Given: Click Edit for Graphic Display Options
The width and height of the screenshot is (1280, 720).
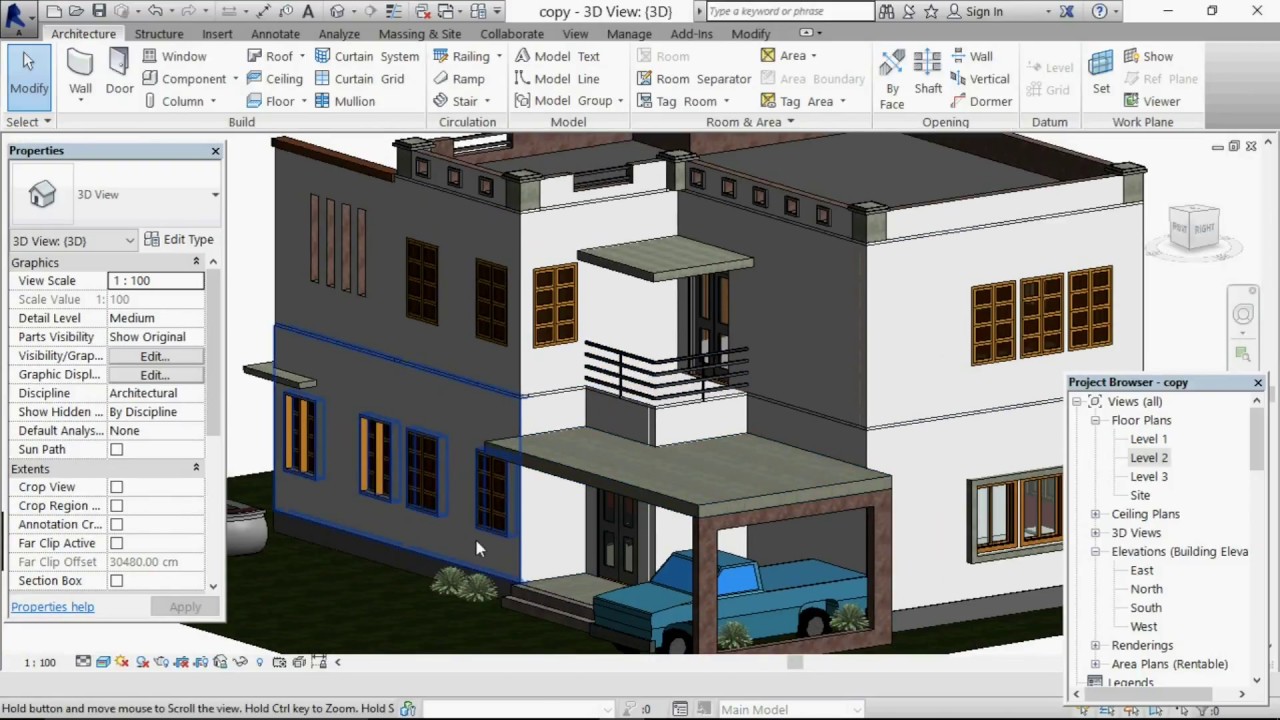Looking at the screenshot, I should (x=155, y=375).
